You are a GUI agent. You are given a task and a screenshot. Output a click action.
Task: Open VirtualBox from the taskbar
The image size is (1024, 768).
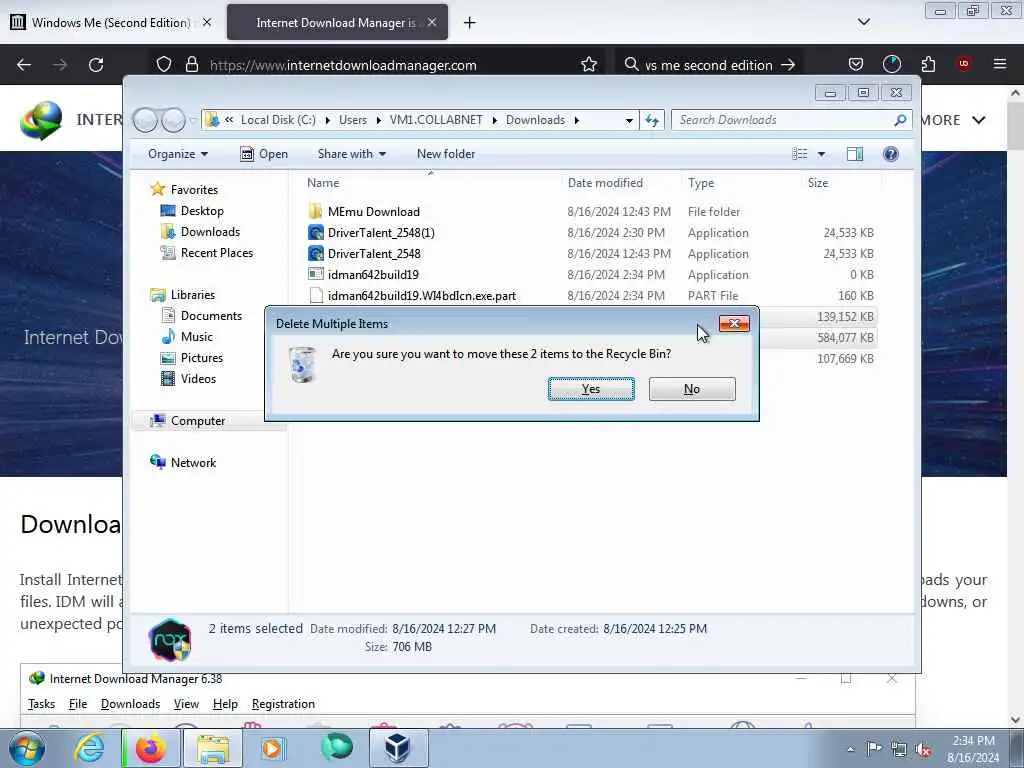click(x=398, y=748)
